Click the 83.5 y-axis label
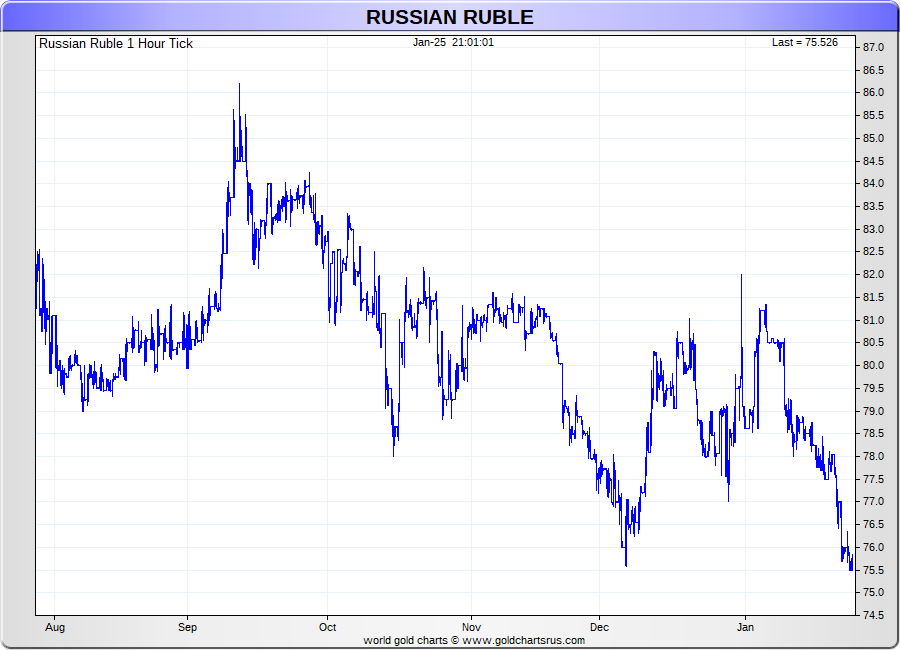This screenshot has height=650, width=900. click(874, 206)
